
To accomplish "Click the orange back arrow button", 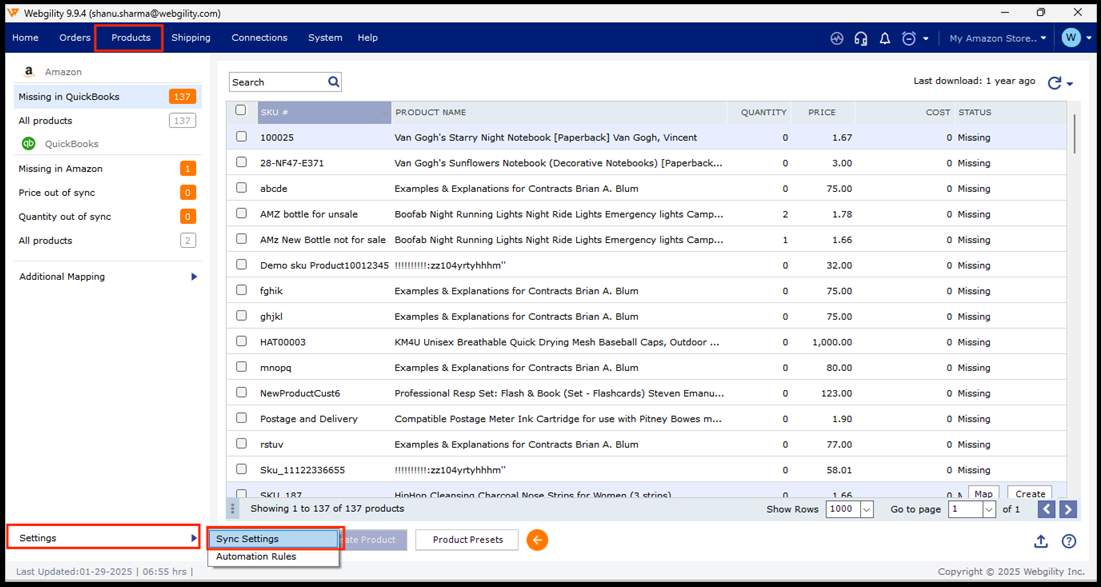I will pyautogui.click(x=537, y=540).
